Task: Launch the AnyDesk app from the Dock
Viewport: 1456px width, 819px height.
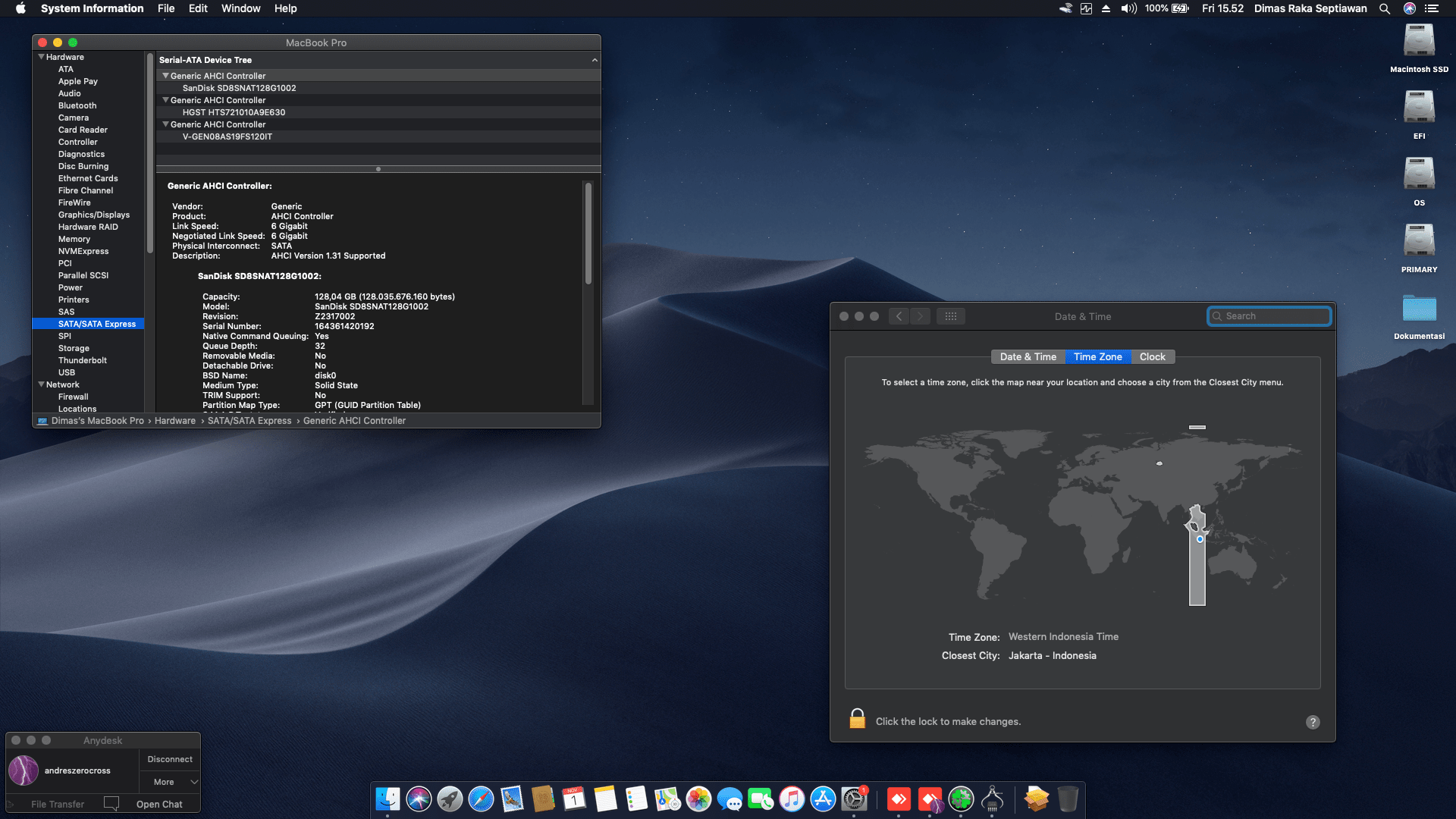Action: tap(899, 799)
